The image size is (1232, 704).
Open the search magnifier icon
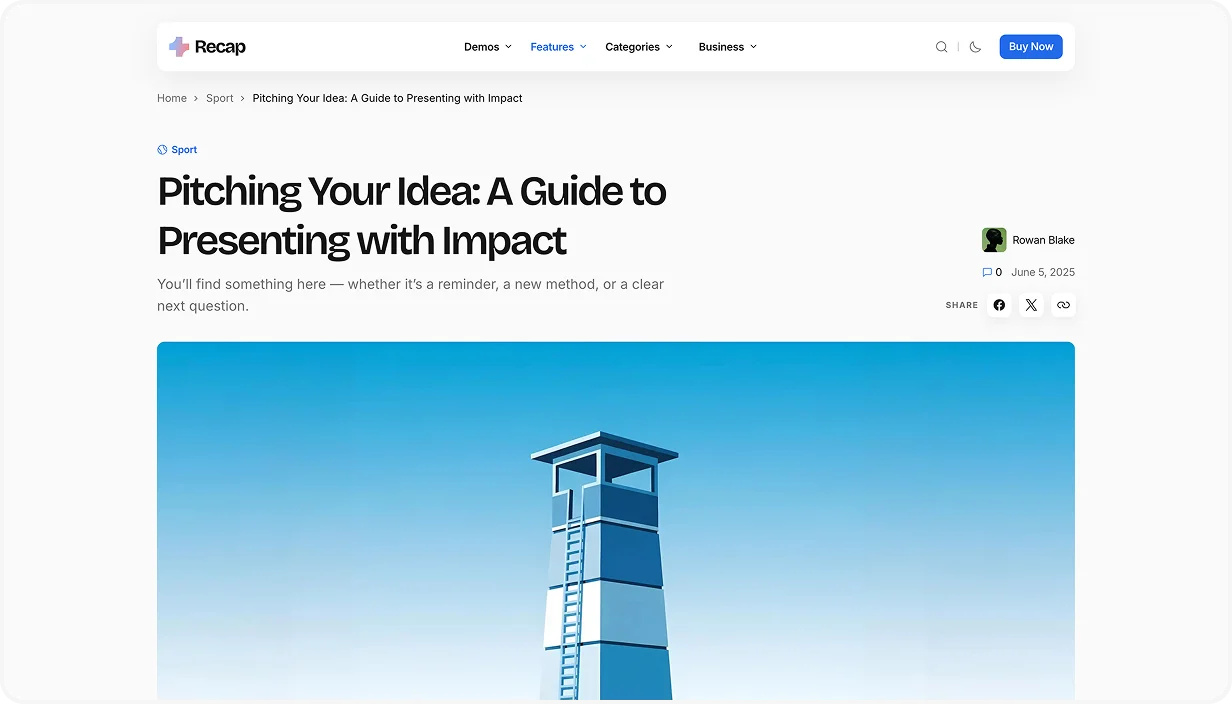point(941,47)
